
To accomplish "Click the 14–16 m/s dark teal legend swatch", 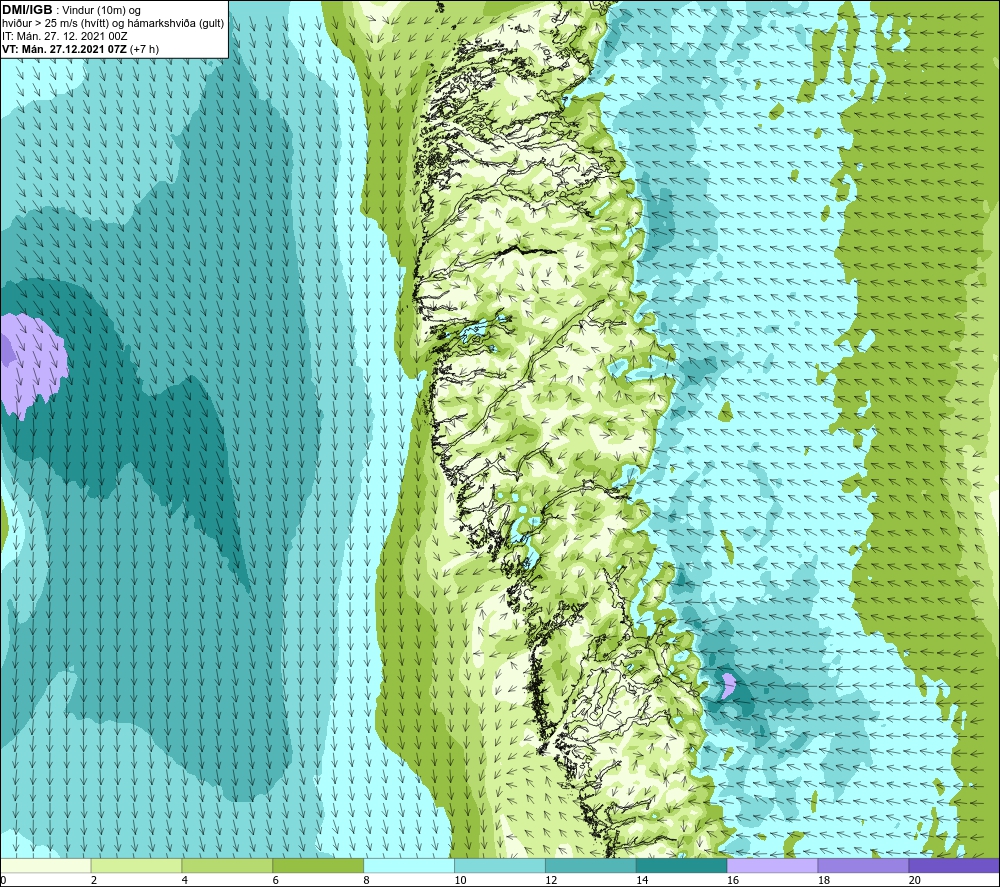I will 681,866.
